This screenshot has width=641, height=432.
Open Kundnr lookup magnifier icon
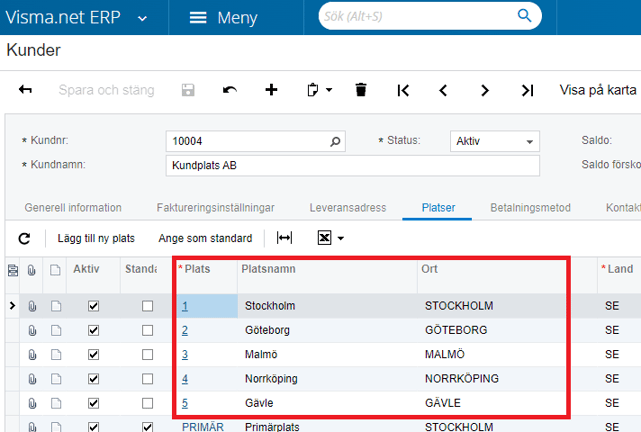click(x=335, y=141)
